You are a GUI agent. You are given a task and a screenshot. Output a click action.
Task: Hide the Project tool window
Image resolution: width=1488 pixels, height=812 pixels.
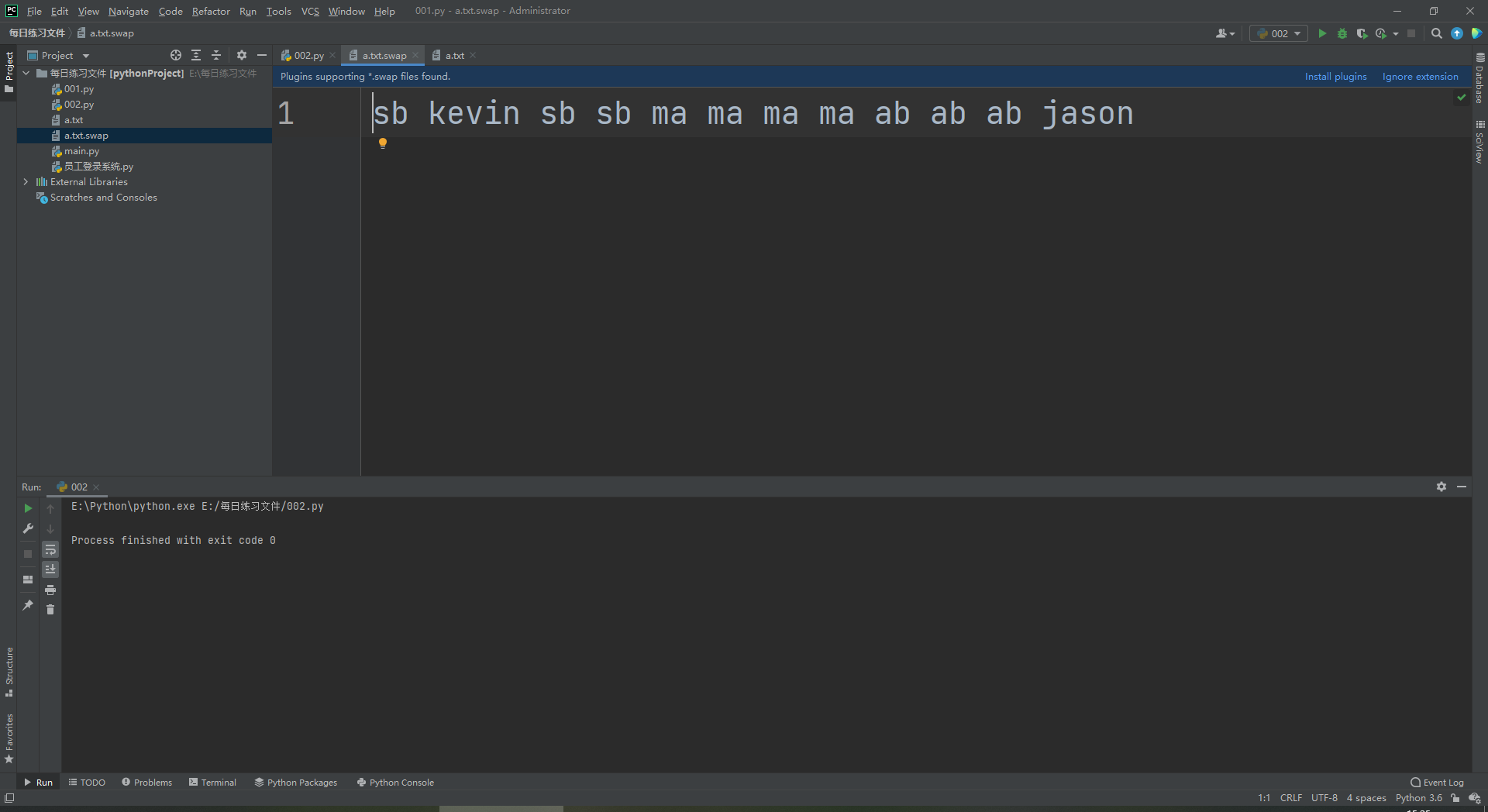(262, 55)
